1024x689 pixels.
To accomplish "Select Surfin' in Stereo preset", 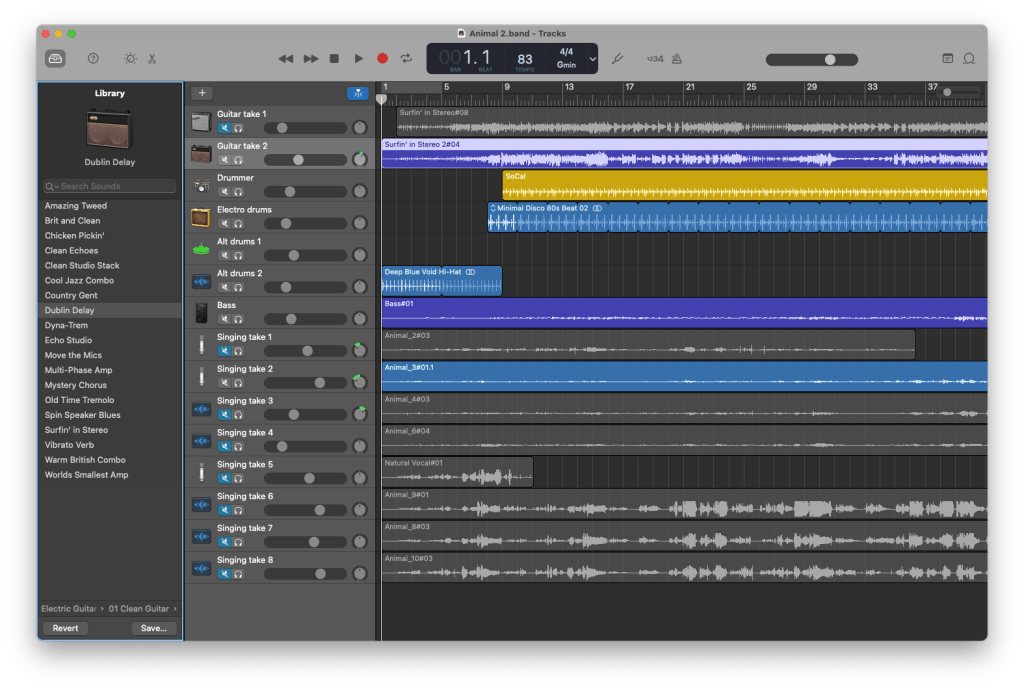I will (76, 430).
